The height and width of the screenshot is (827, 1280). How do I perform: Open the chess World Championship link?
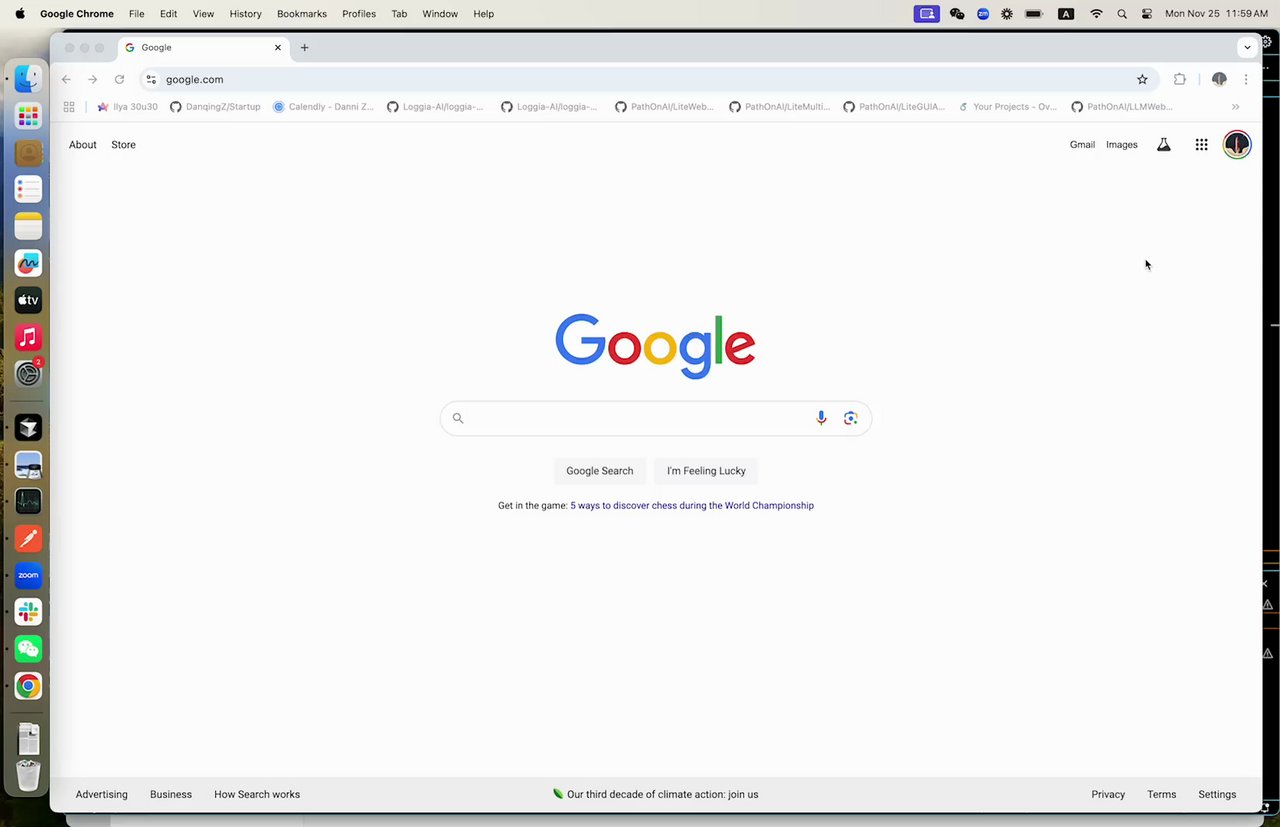pos(692,506)
